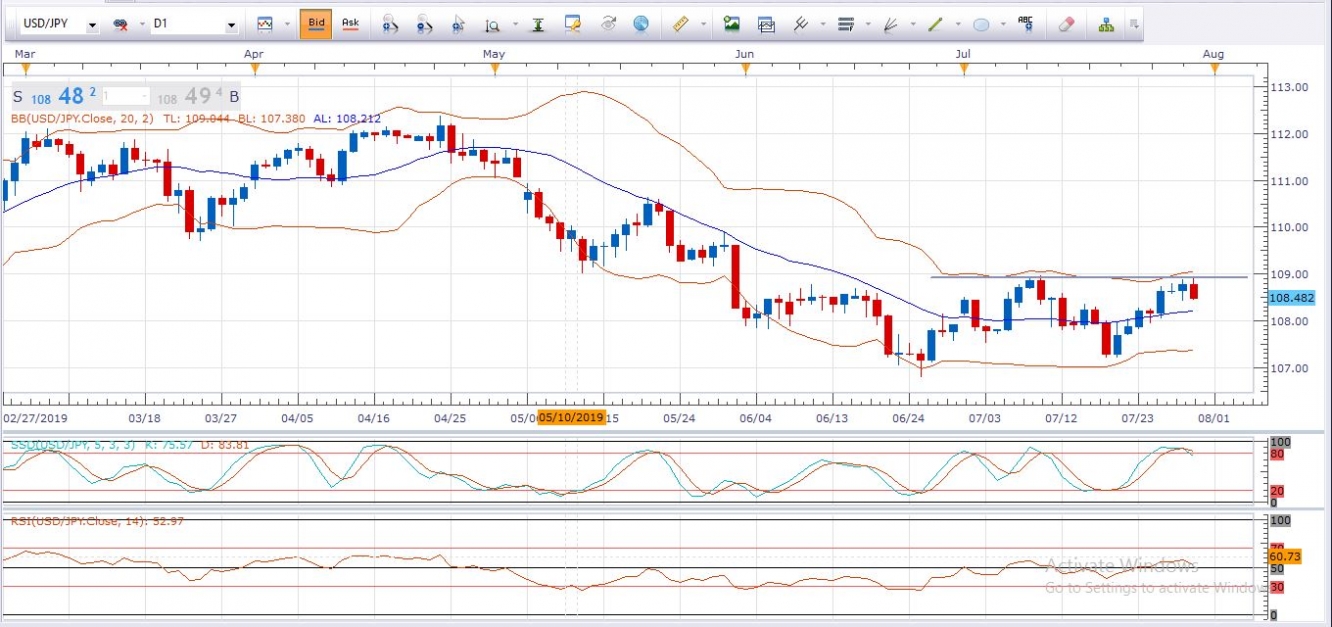
Task: Select the horizontal resistance line near 109.00
Action: click(1088, 277)
